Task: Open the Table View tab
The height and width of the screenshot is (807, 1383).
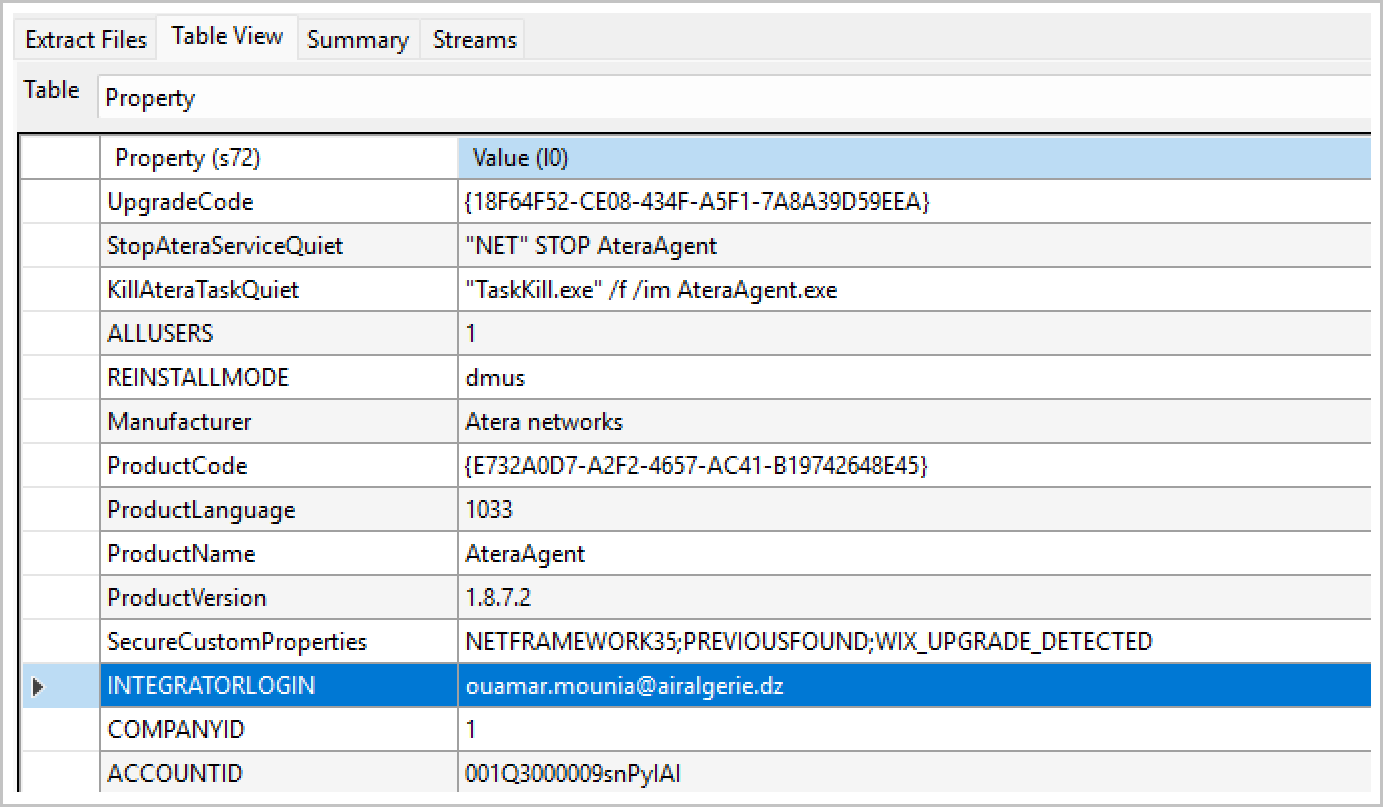Action: click(x=227, y=37)
